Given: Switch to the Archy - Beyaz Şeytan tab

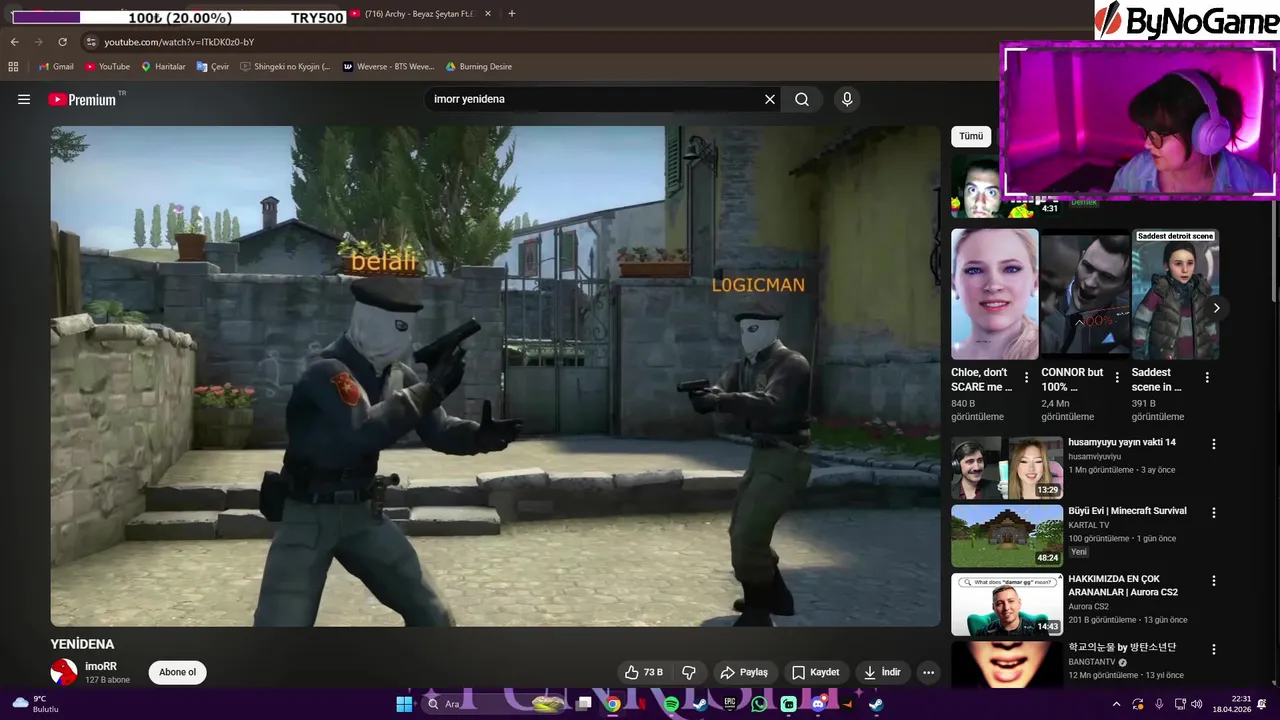Looking at the screenshot, I should (x=419, y=14).
